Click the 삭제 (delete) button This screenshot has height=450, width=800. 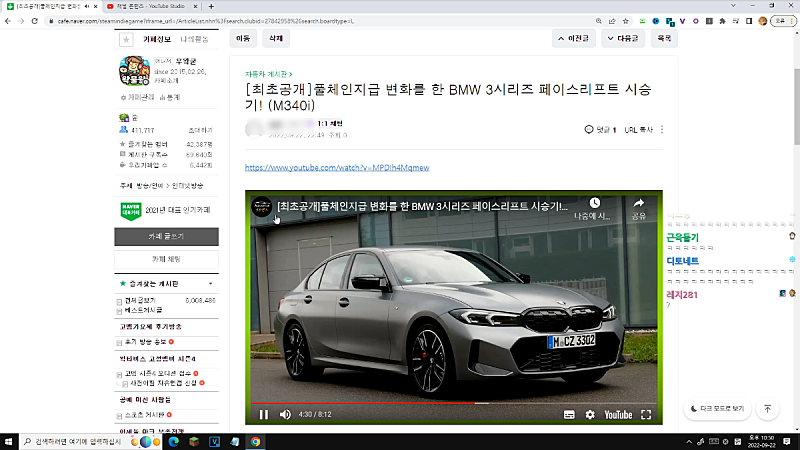[x=276, y=38]
